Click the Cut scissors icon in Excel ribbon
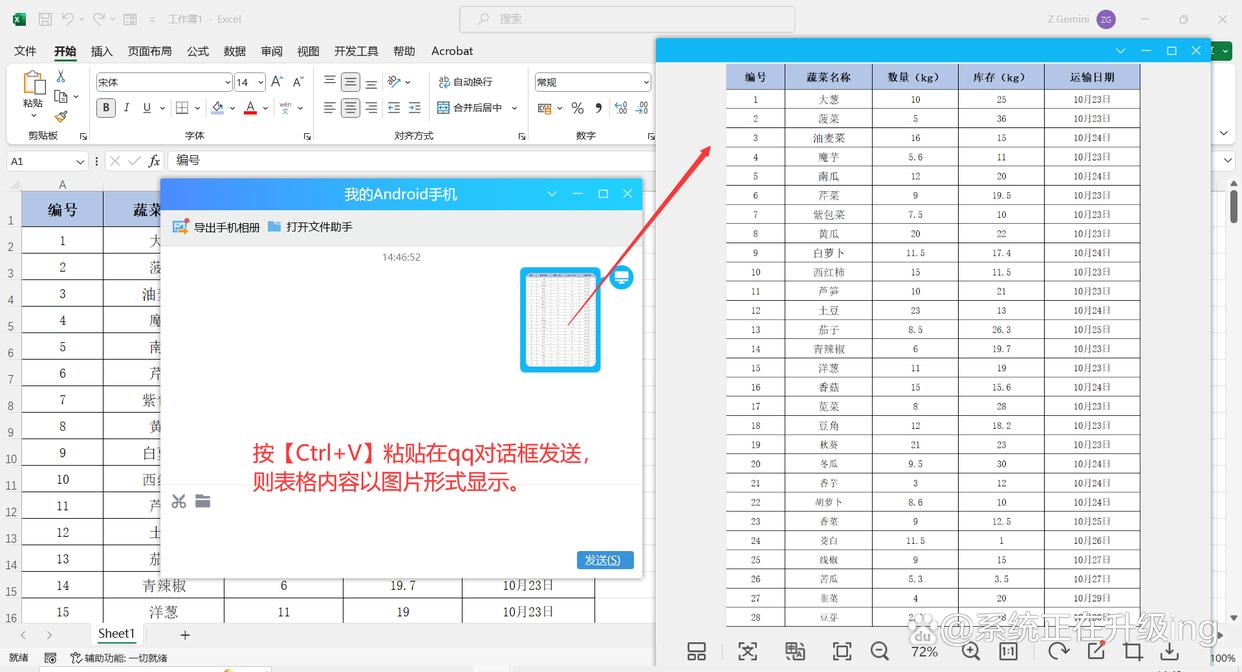Screen dimensions: 1242x672 click(61, 77)
